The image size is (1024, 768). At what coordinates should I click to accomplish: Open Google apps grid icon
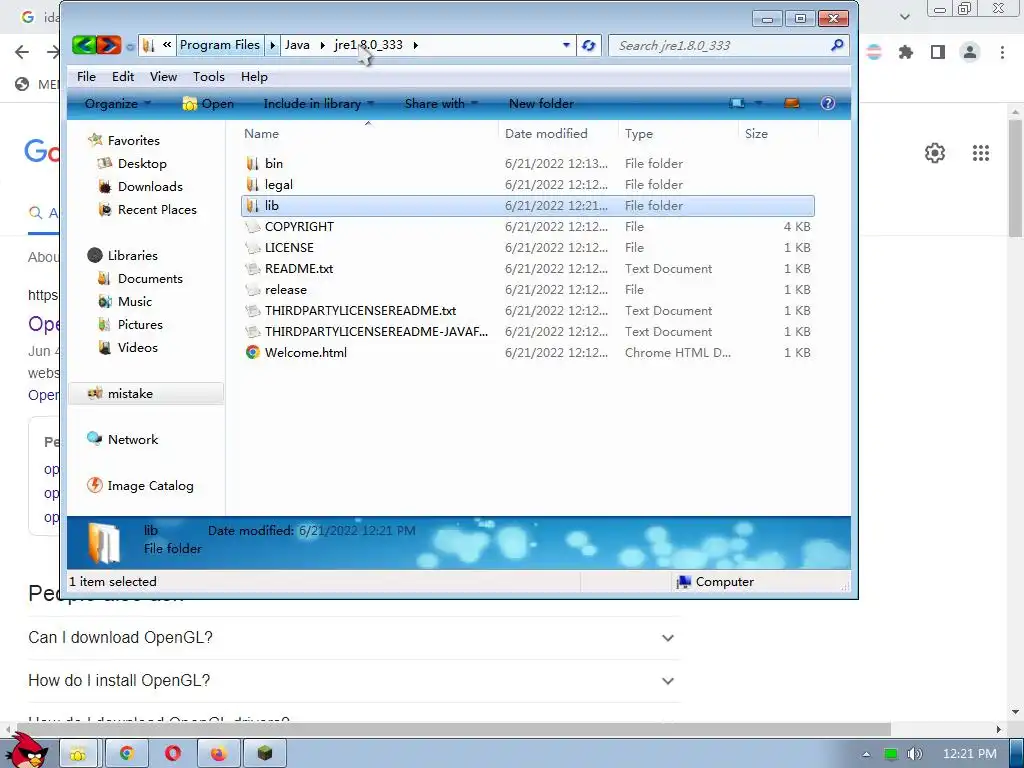[980, 153]
